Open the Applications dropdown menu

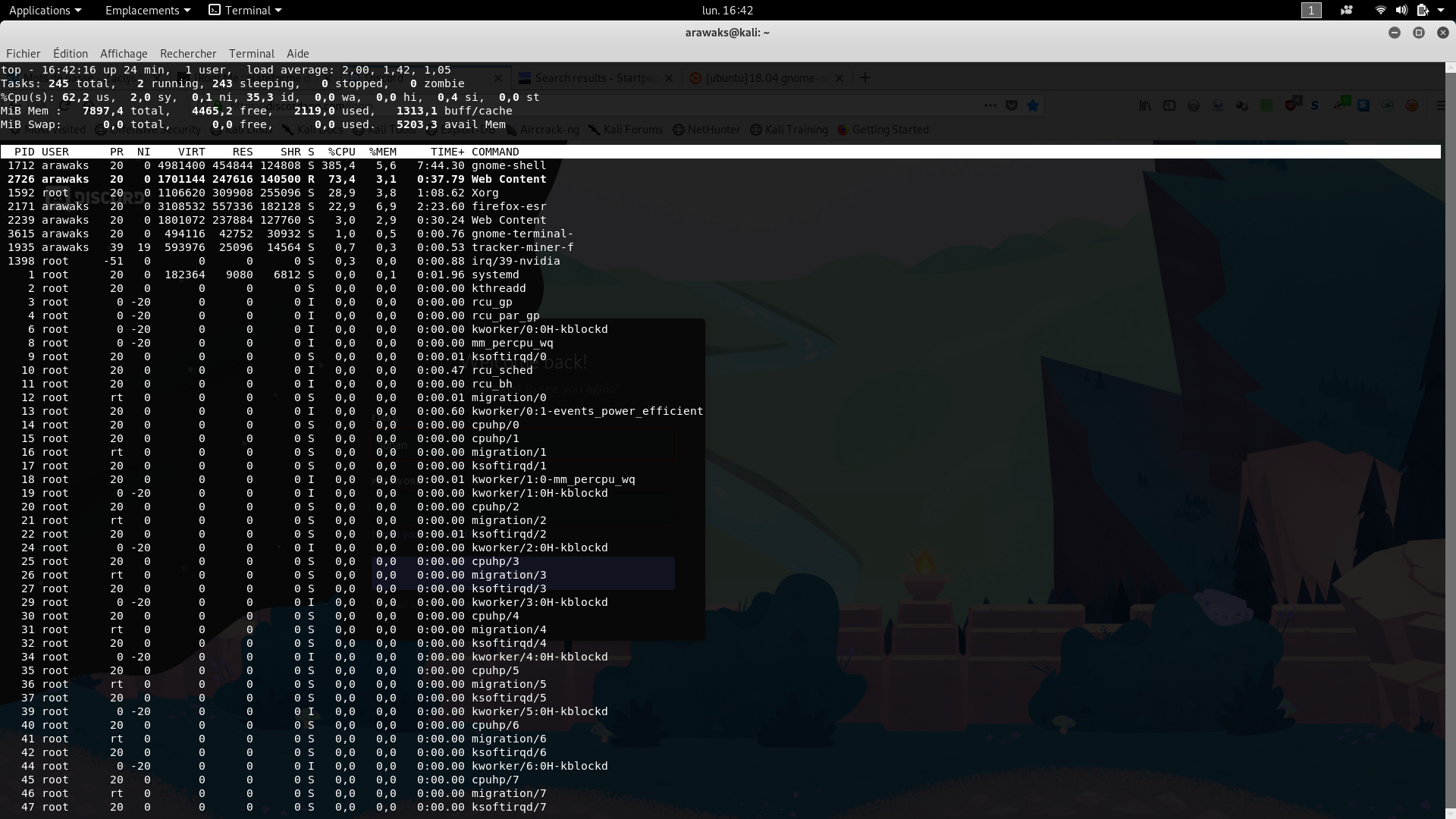coord(45,10)
